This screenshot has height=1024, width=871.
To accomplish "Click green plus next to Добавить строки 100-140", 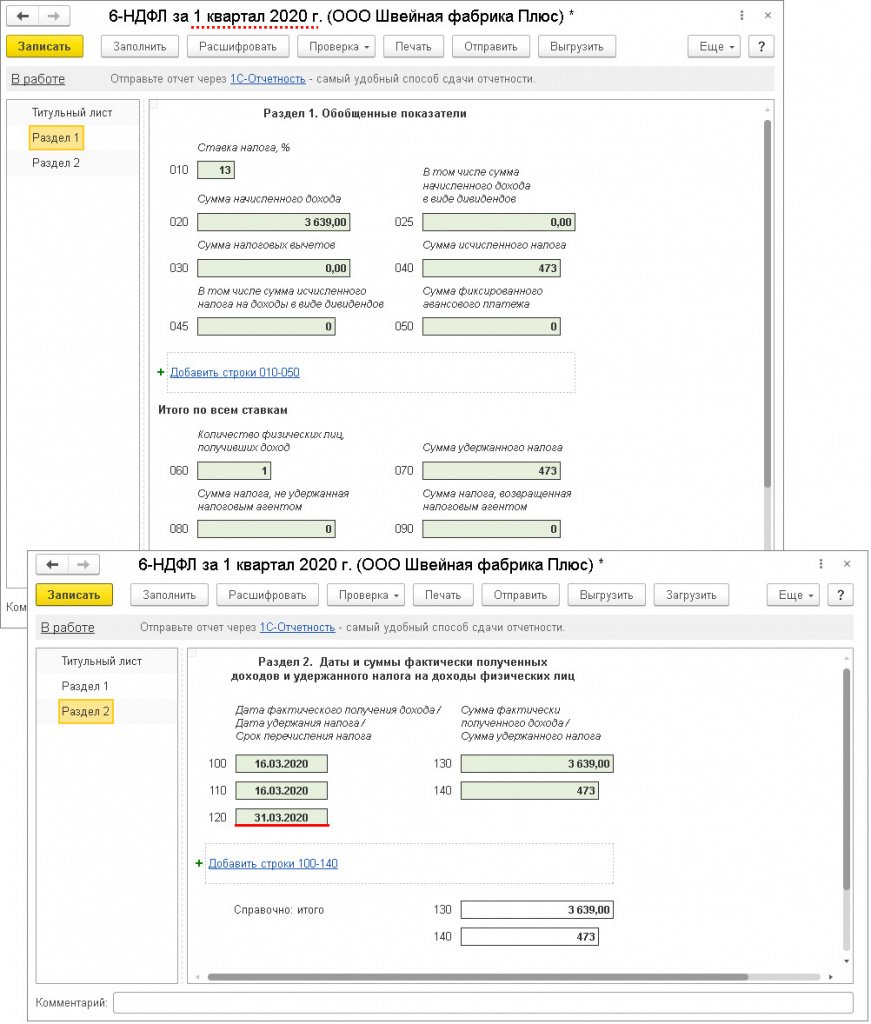I will coord(199,863).
